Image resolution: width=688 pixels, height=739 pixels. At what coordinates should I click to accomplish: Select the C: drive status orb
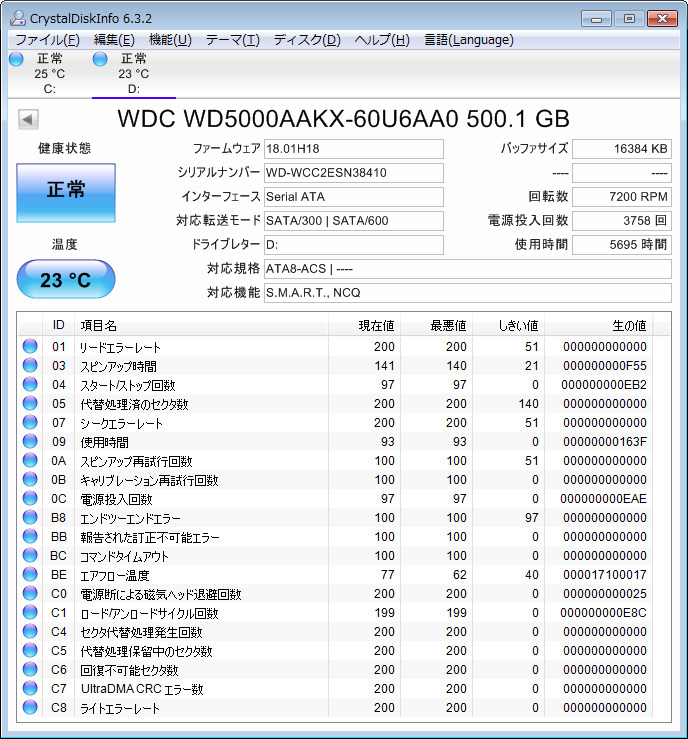pos(16,59)
